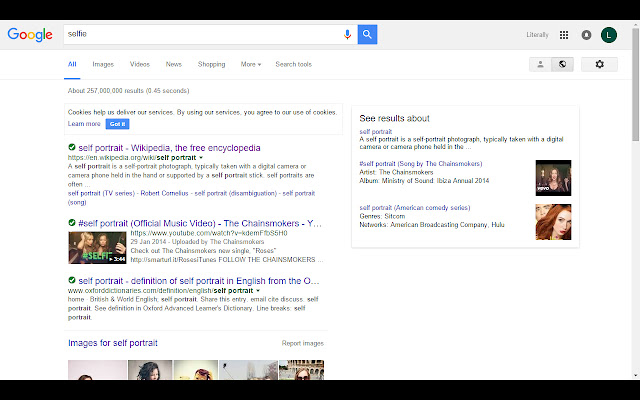The height and width of the screenshot is (400, 640).
Task: Open self portrait Wikipedia result title
Action: coord(169,148)
